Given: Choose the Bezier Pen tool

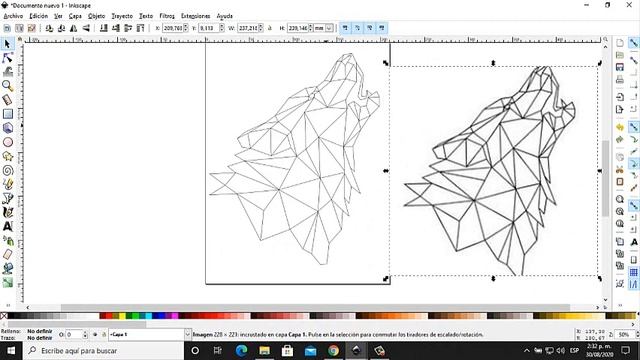Looking at the screenshot, I should (x=7, y=198).
